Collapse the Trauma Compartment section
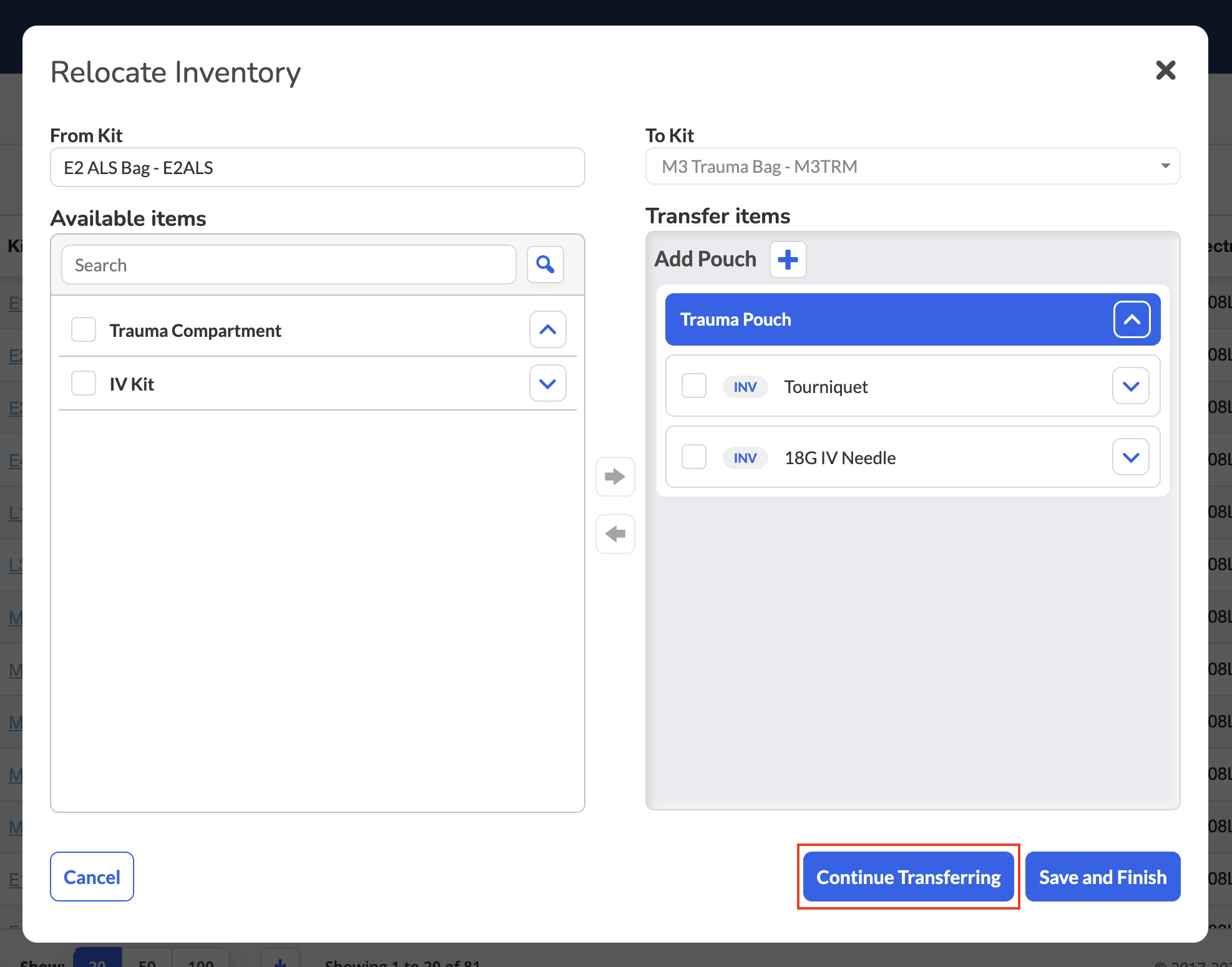The width and height of the screenshot is (1232, 967). [547, 329]
